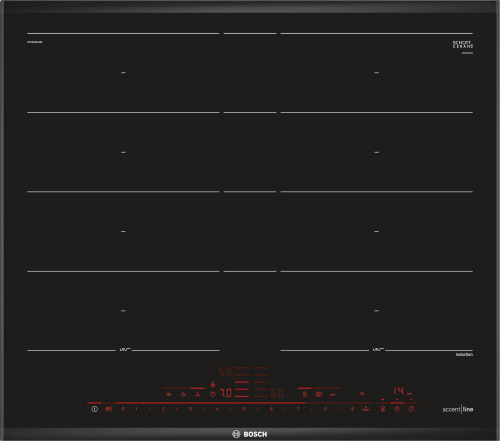500x441 pixels.
Task: Toggle the FlexInduction zone link symbol
Action: tap(305, 395)
